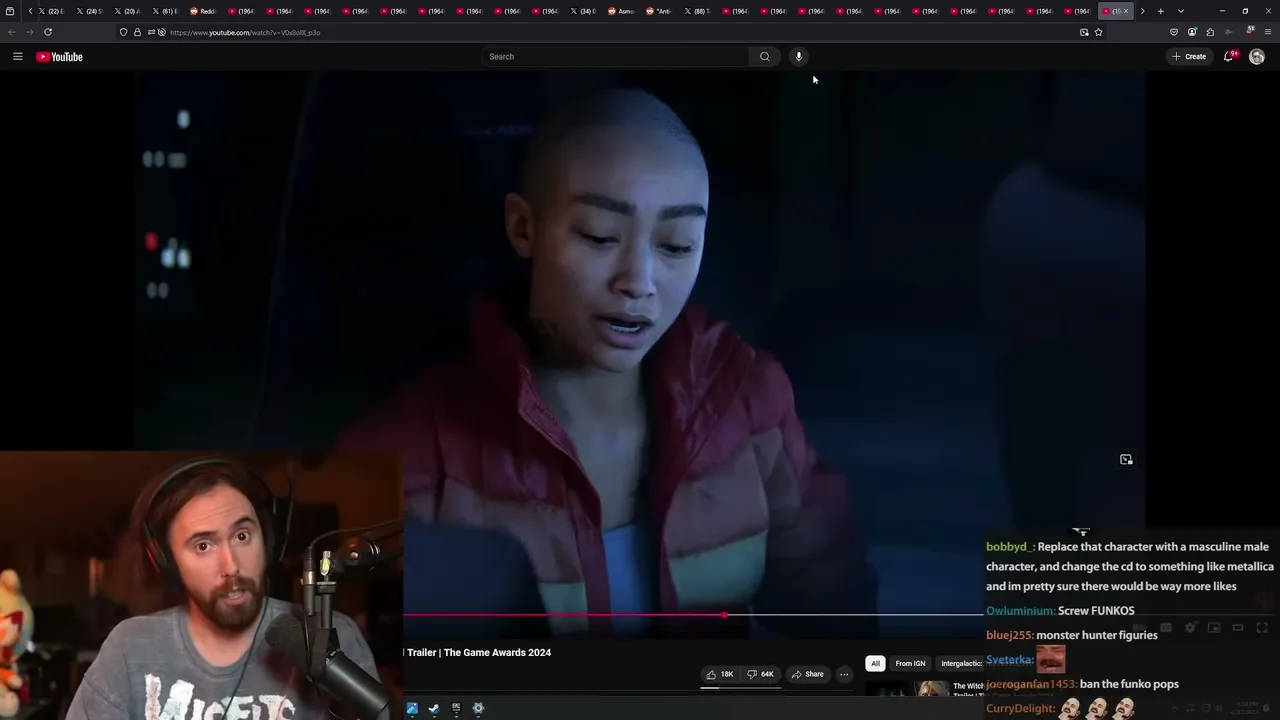Image resolution: width=1280 pixels, height=720 pixels.
Task: Dislike the video showing 64K
Action: (x=761, y=674)
